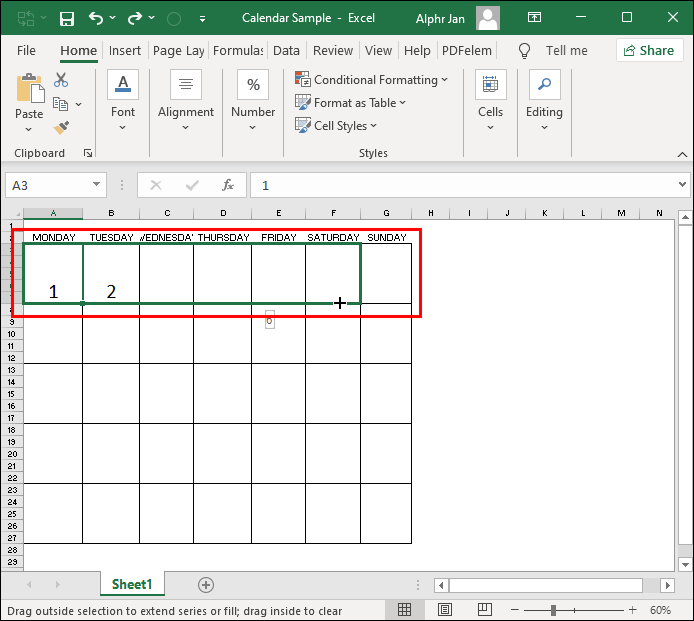Select the cell containing 2
Viewport: 694px width, 621px height.
(111, 274)
